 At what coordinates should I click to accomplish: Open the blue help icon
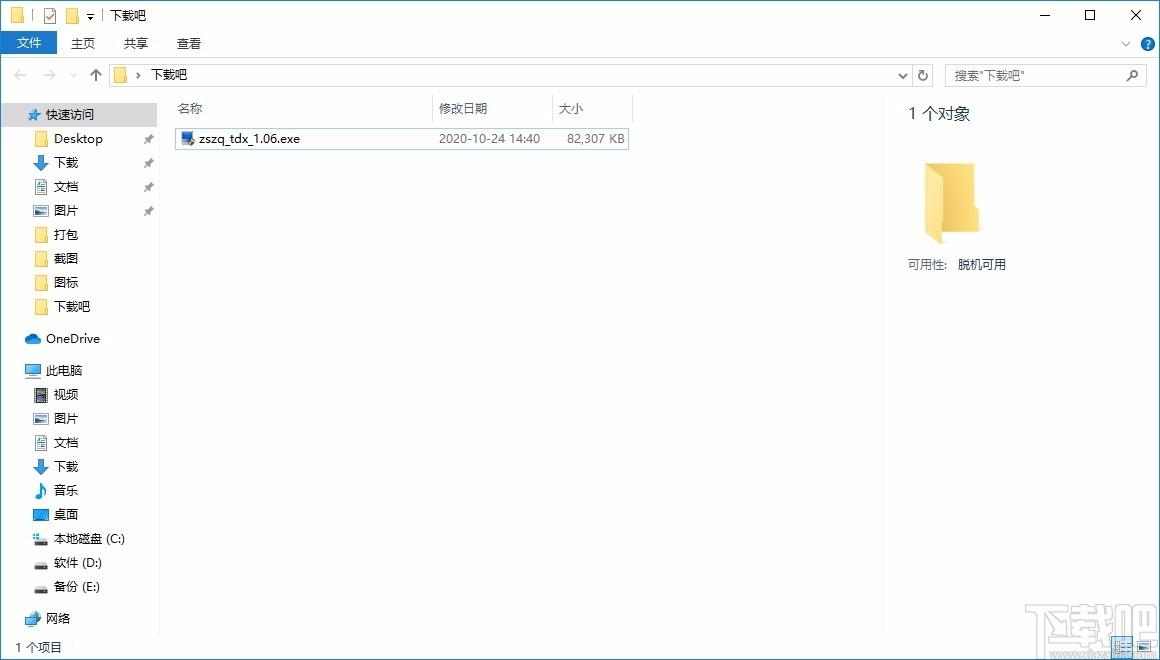pos(1148,44)
